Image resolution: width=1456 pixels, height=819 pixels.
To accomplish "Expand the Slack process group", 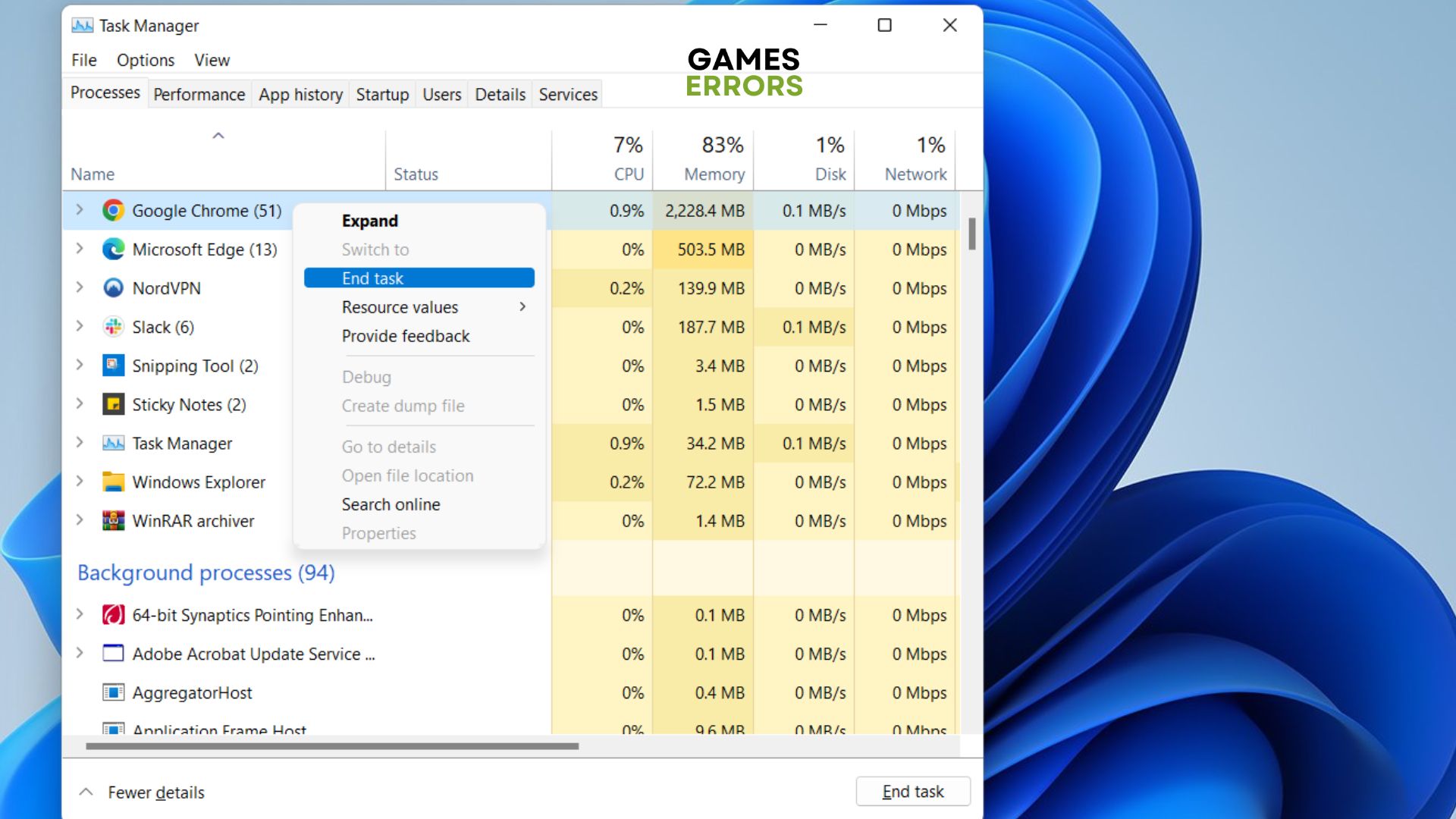I will [80, 326].
